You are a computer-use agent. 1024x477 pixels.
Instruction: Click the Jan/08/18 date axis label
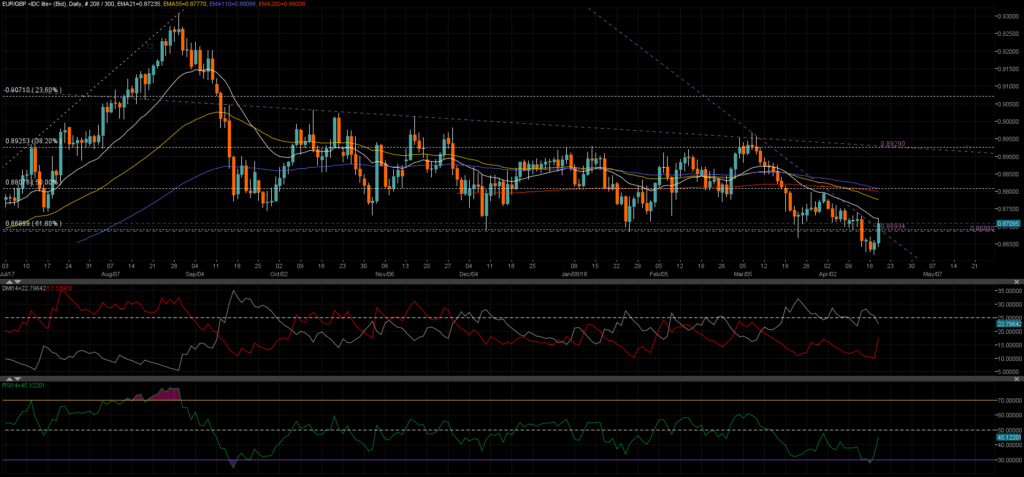(x=575, y=274)
